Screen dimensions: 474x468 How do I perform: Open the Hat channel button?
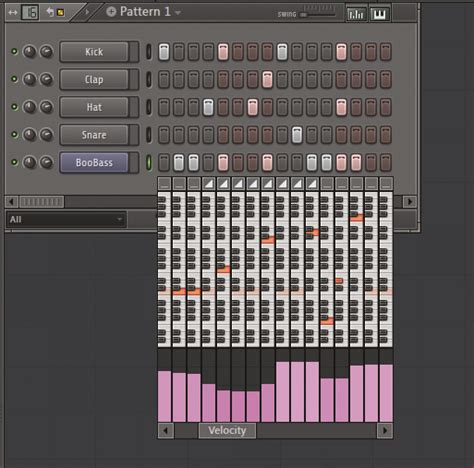tap(94, 107)
